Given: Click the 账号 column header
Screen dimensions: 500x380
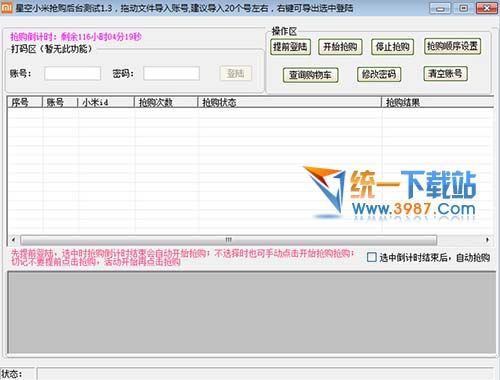Looking at the screenshot, I should (60, 102).
